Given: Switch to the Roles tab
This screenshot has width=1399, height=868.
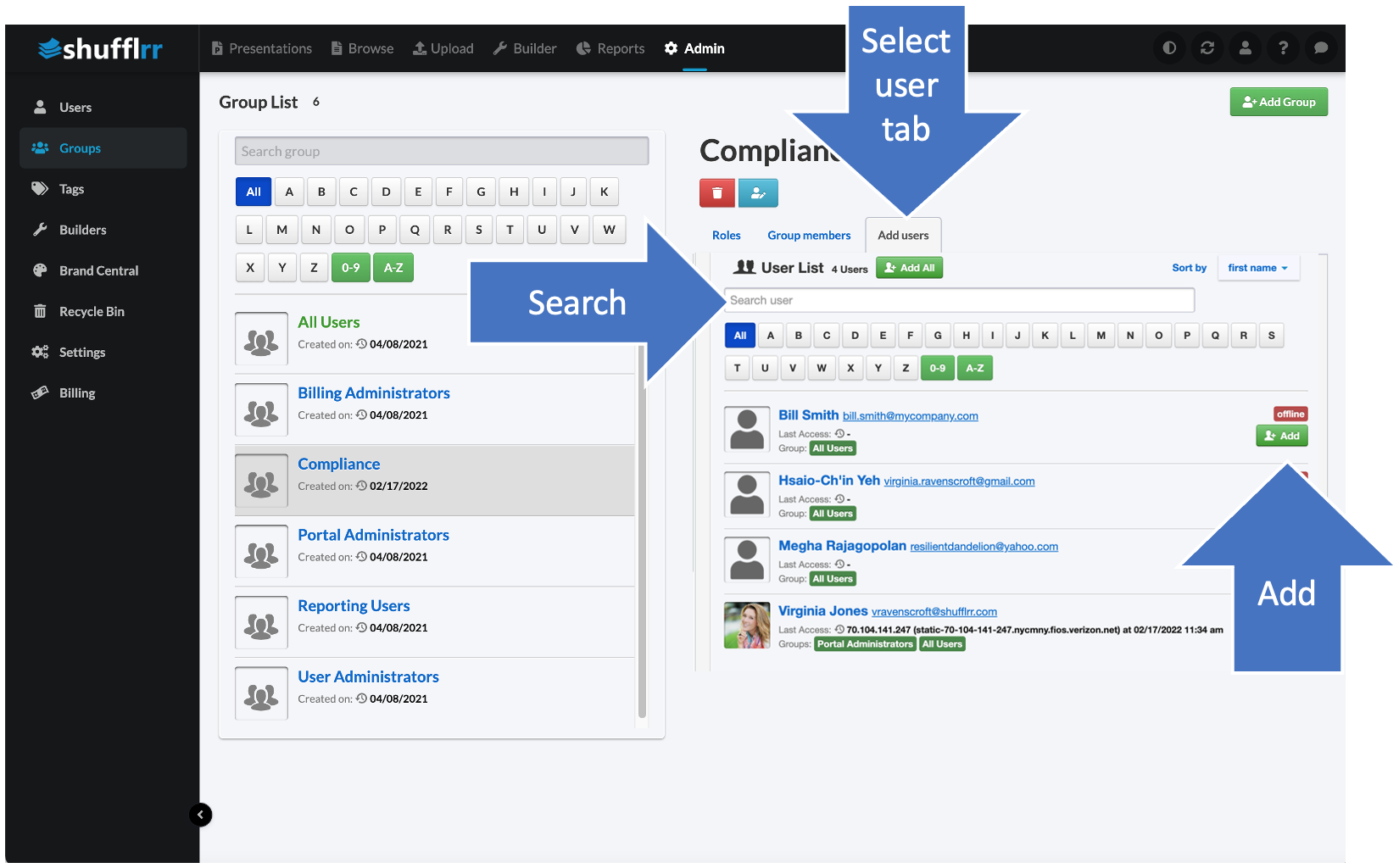Looking at the screenshot, I should (727, 236).
